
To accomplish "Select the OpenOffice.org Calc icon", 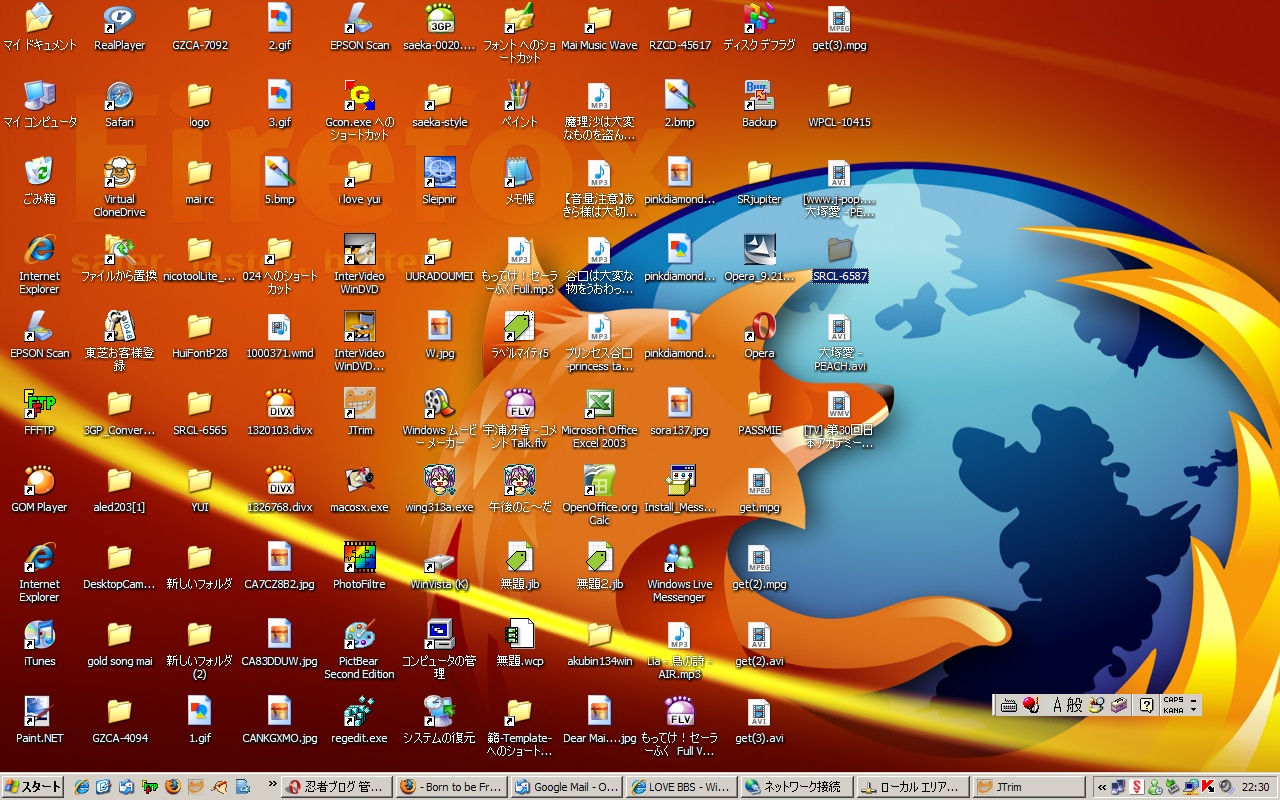I will 599,495.
